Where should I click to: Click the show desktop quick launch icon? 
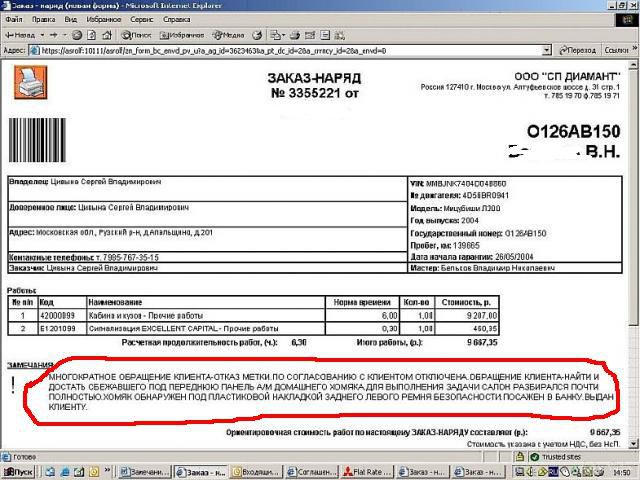point(50,472)
